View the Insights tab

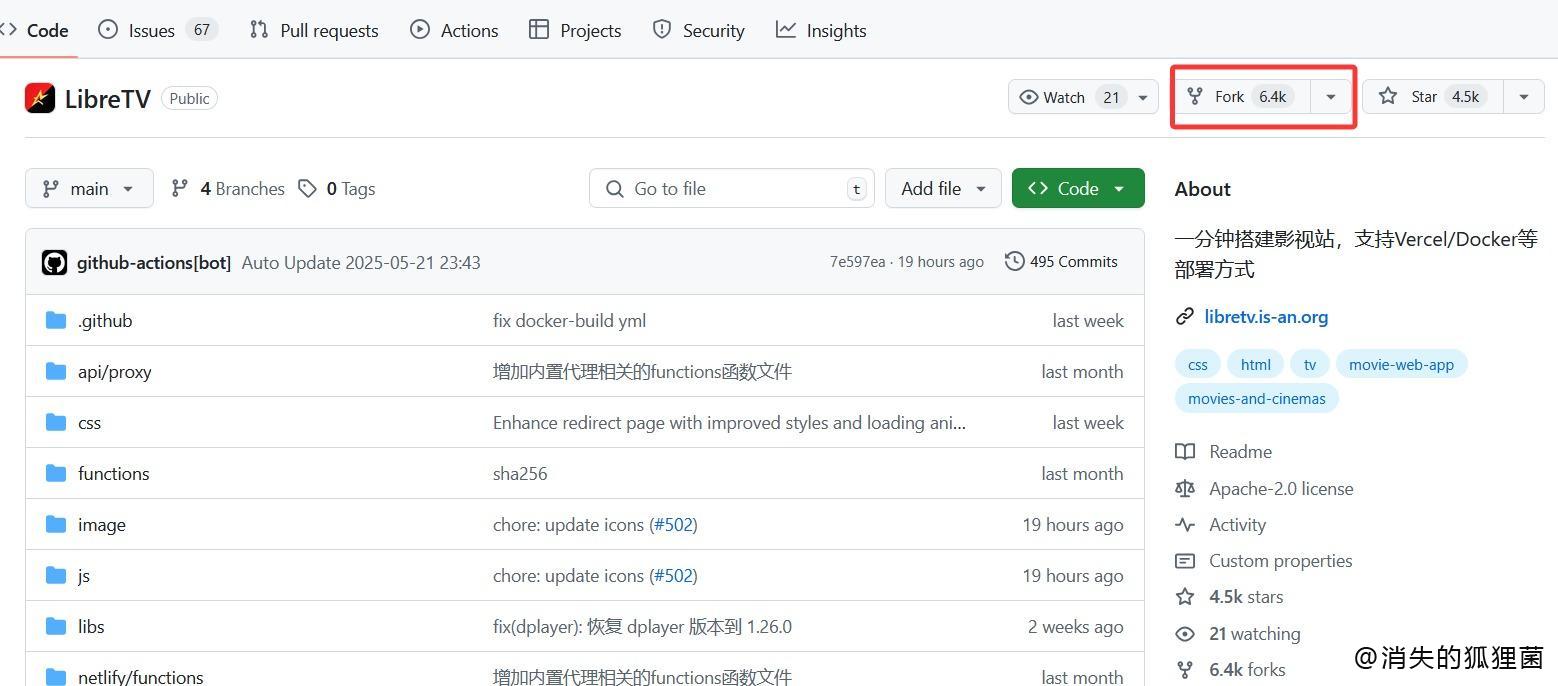821,30
